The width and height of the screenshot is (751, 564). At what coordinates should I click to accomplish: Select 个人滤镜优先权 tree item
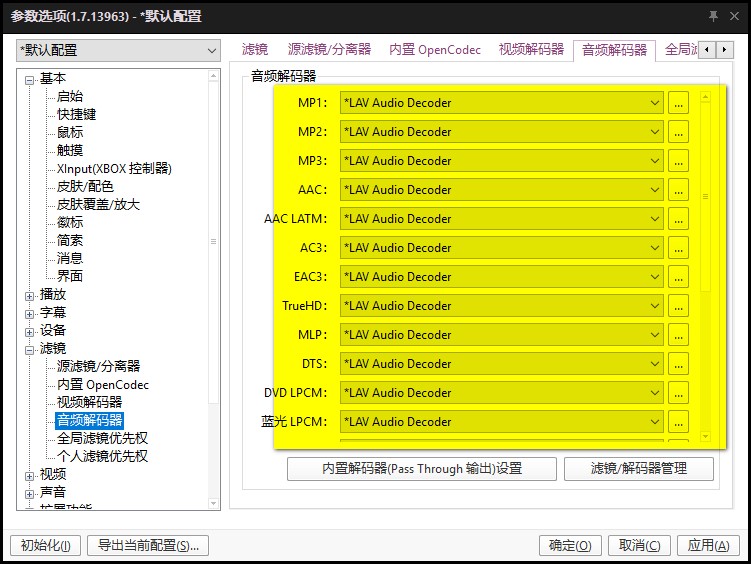102,456
